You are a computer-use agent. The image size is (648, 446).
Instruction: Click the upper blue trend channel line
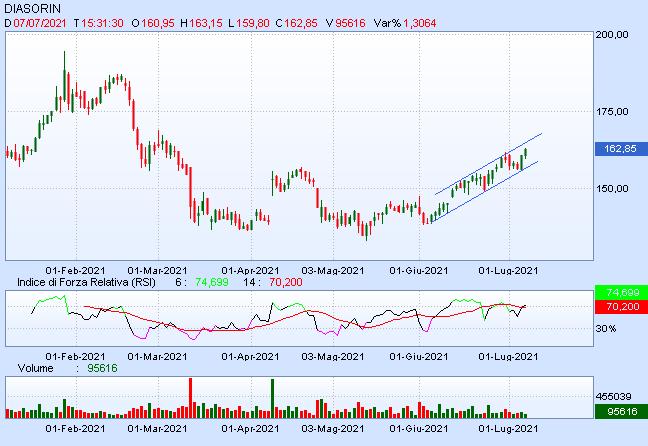(488, 164)
